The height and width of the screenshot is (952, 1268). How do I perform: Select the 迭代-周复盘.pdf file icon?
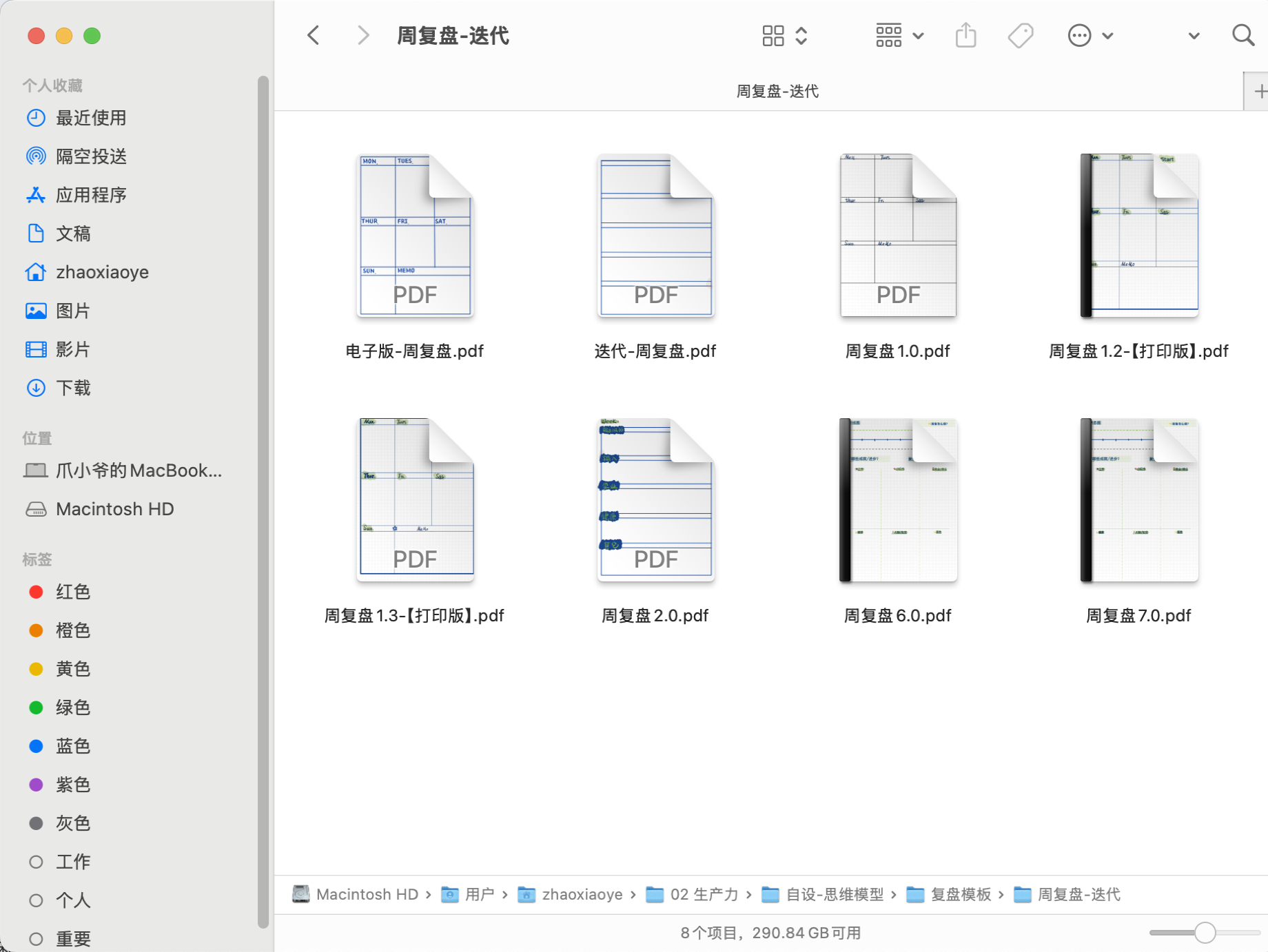click(x=656, y=236)
